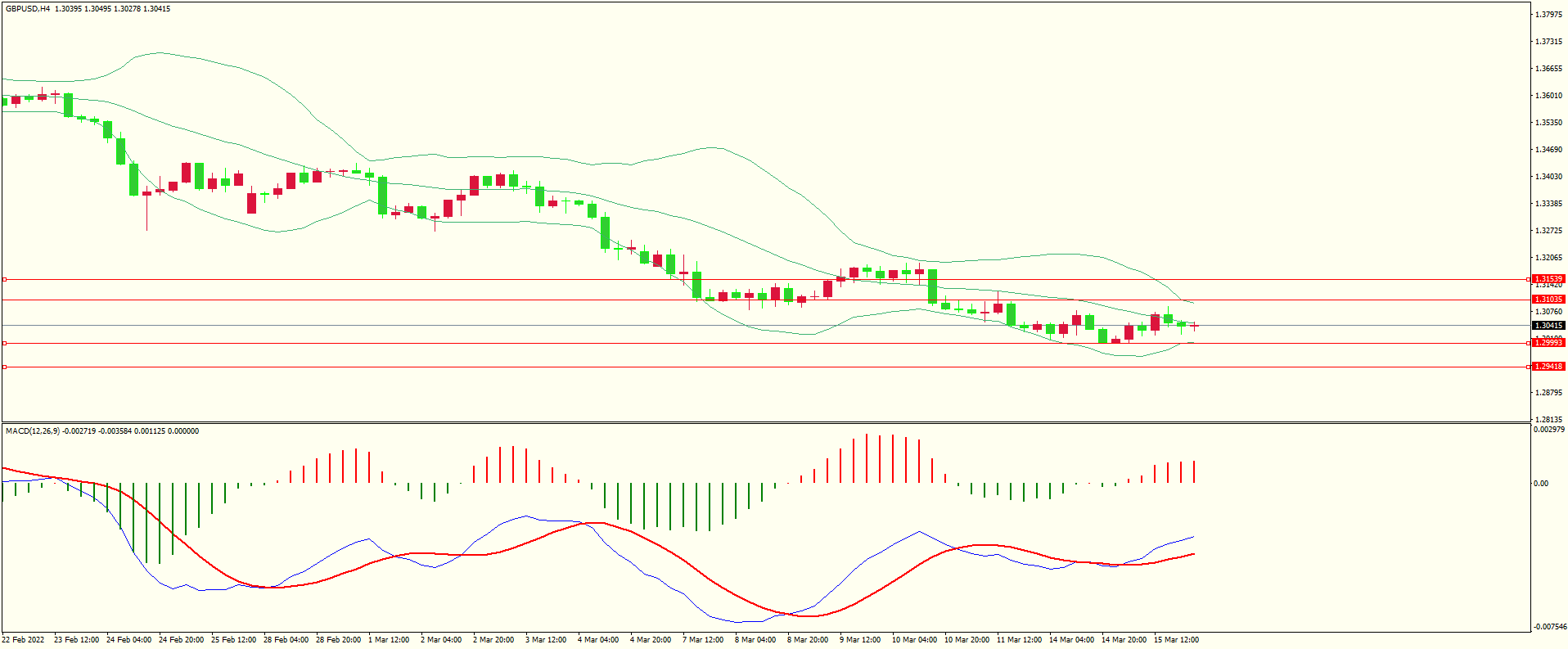
Task: Click the 28 Feb 20:00 time label
Action: pyautogui.click(x=338, y=640)
